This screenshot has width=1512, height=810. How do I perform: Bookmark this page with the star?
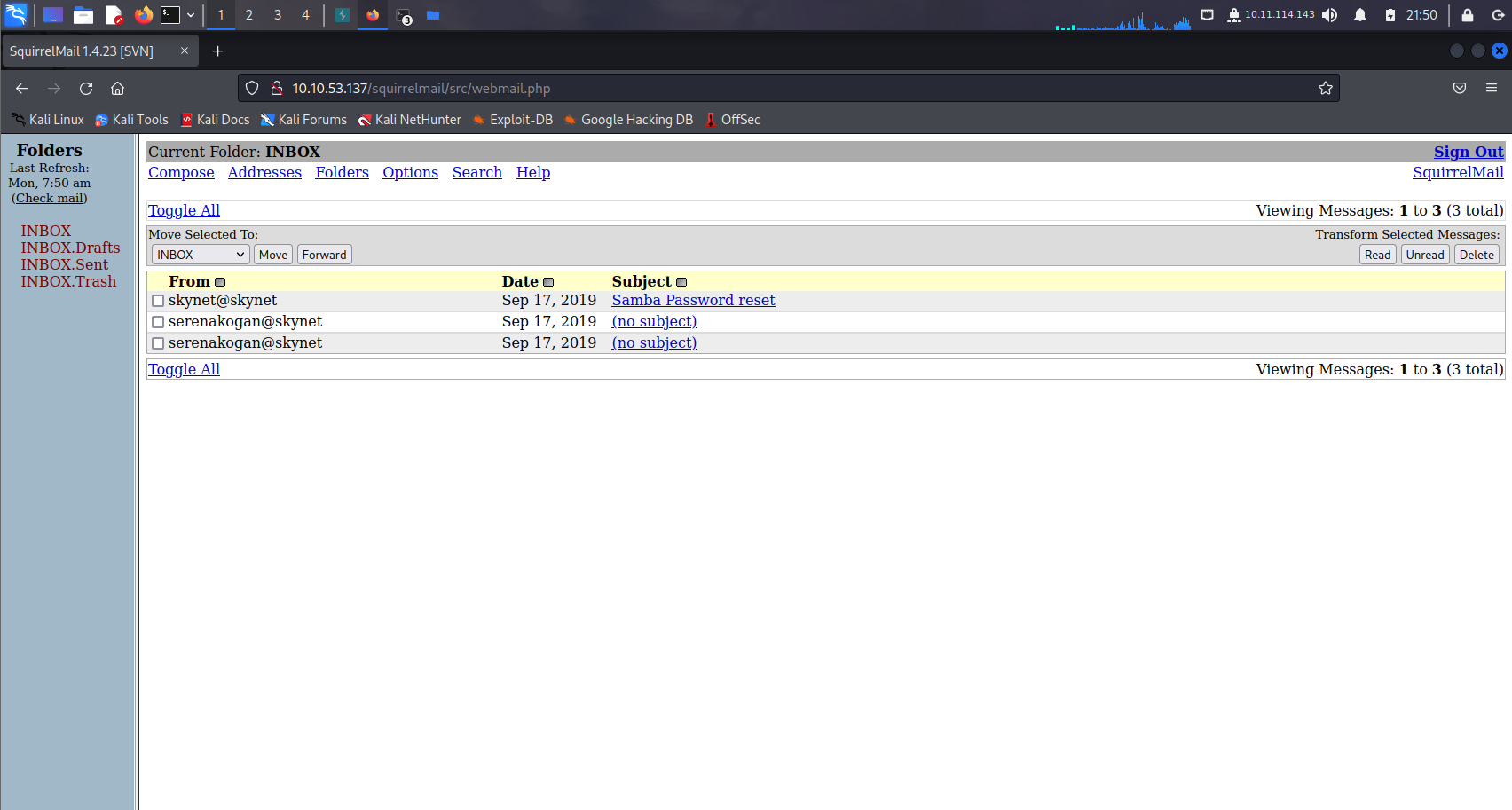pos(1326,88)
